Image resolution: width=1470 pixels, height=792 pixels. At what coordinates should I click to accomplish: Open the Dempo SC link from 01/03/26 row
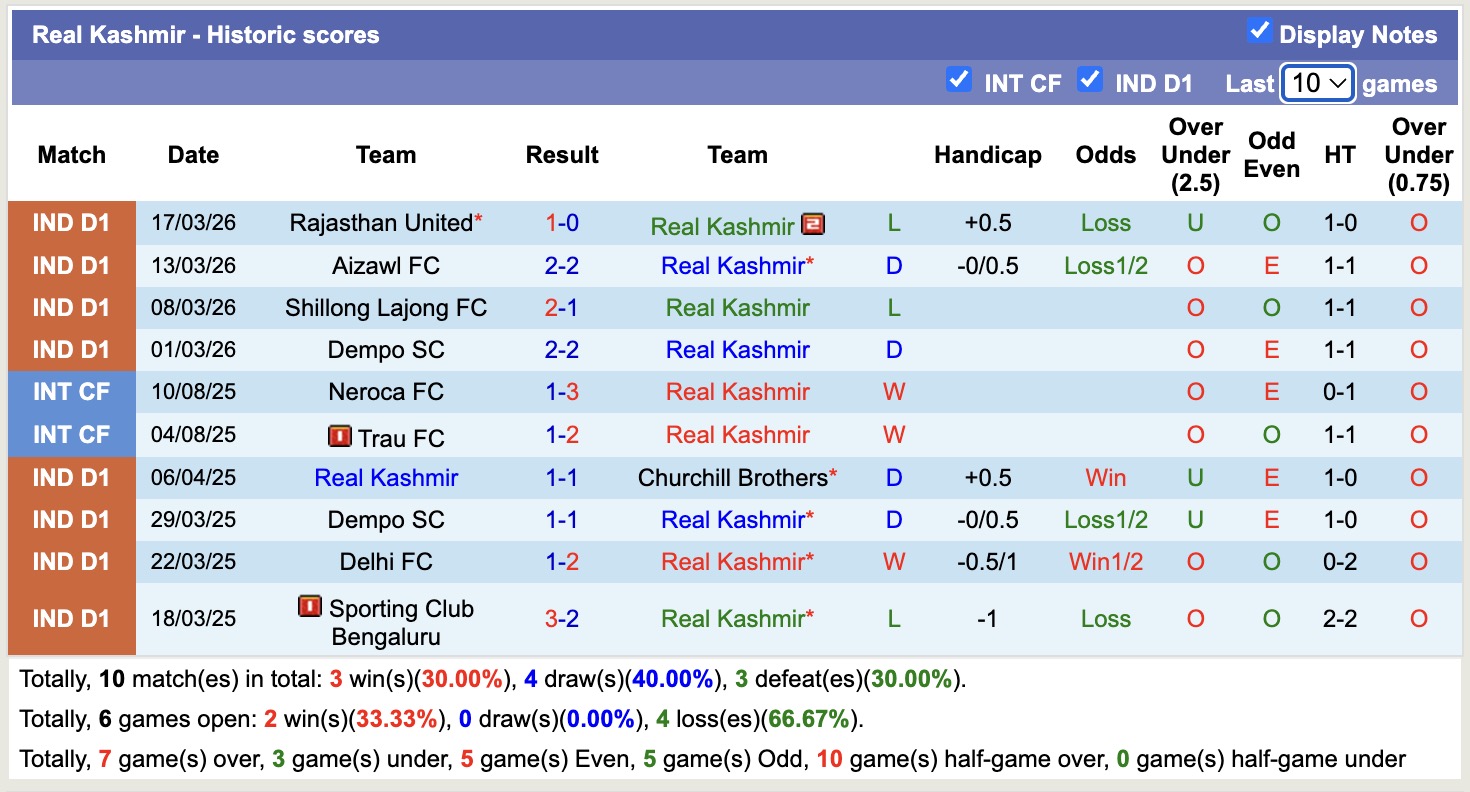point(386,349)
